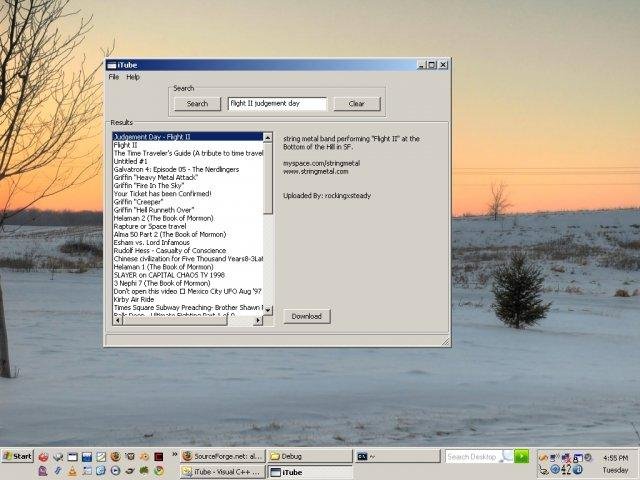The image size is (640, 480).
Task: Select result "3 Nephi 7 (The Book of Mormon)"
Action: click(x=188, y=283)
